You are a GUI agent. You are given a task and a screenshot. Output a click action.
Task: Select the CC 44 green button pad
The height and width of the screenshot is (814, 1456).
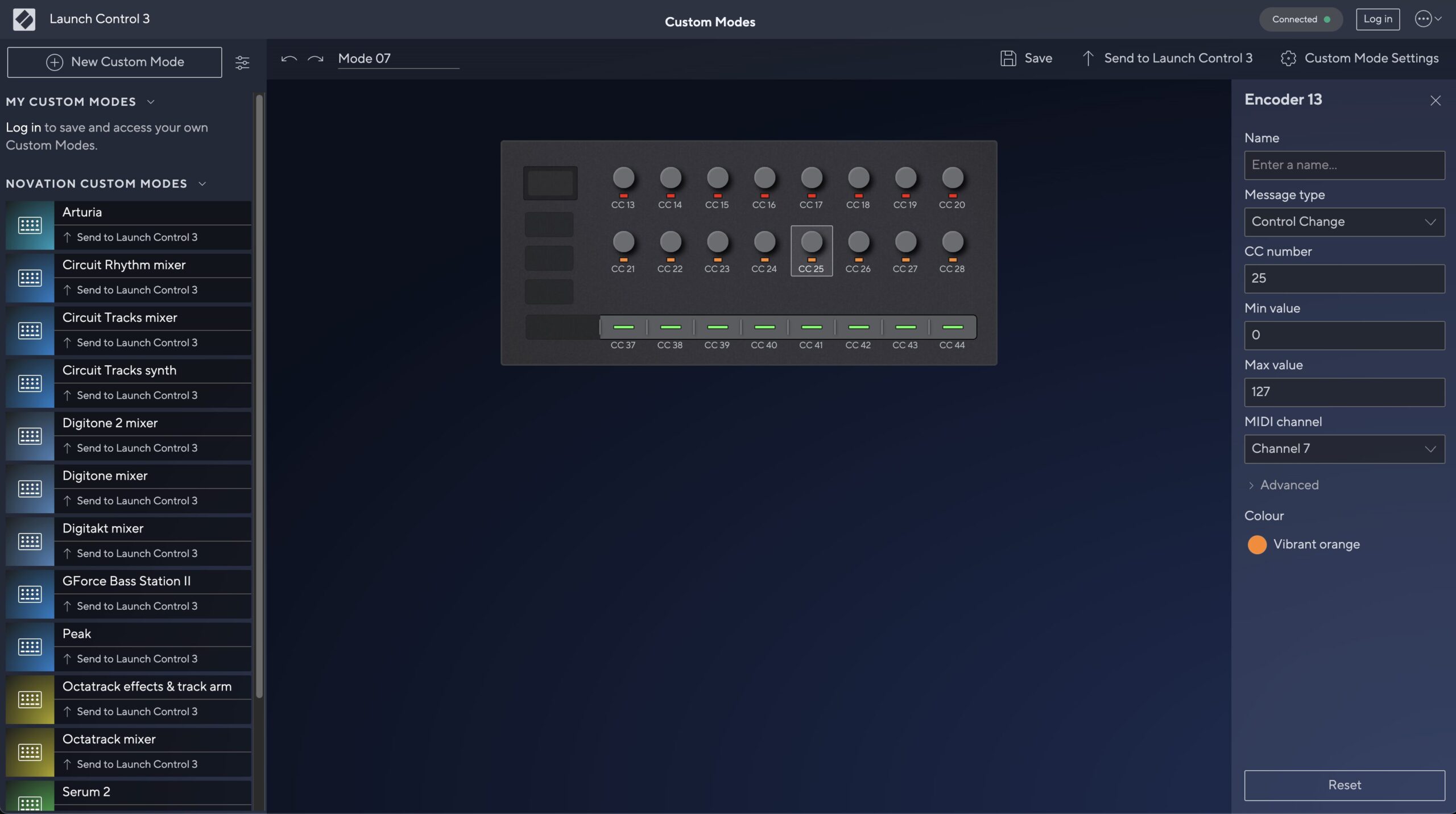(952, 327)
